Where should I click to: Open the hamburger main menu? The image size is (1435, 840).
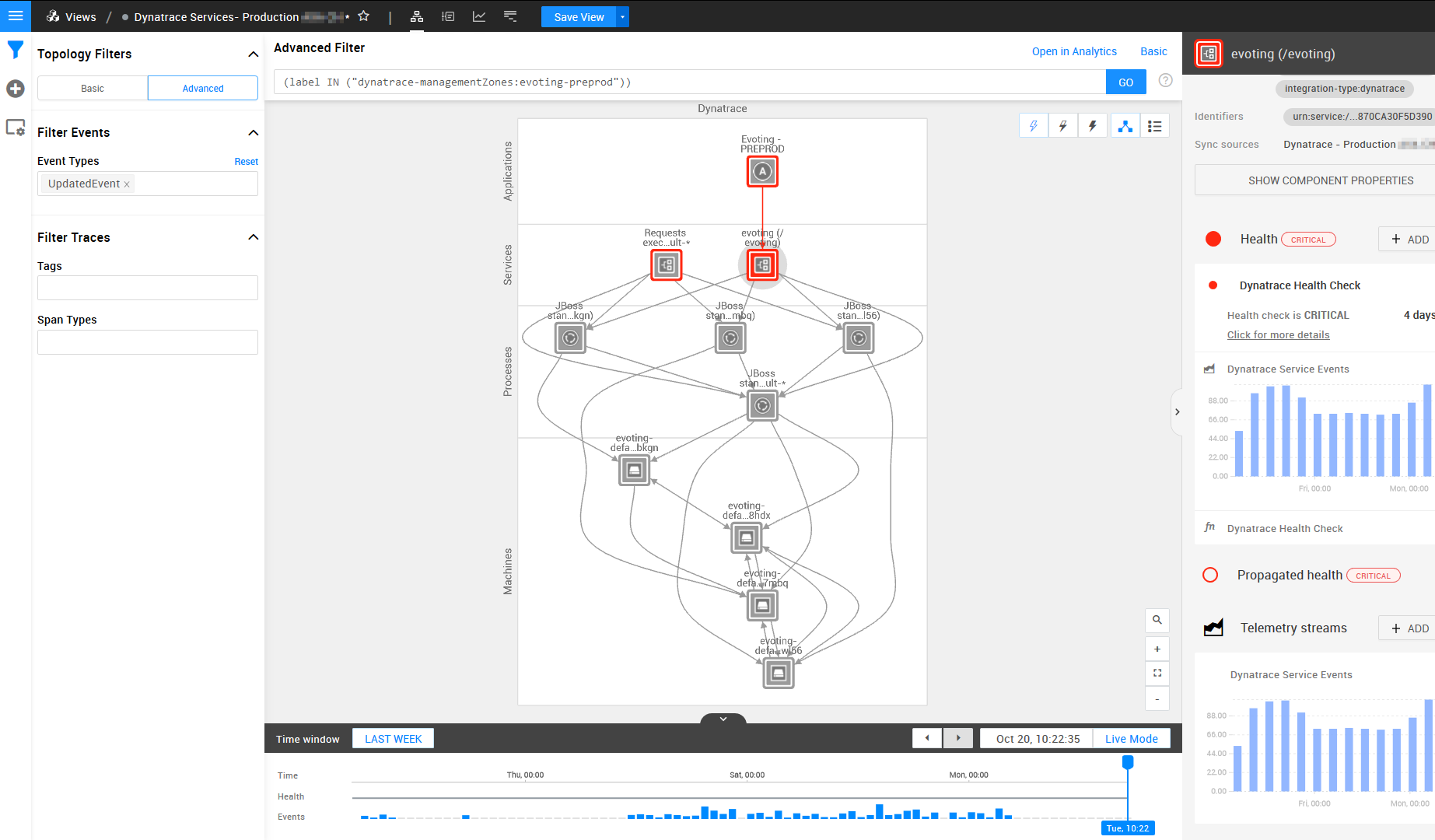[16, 16]
